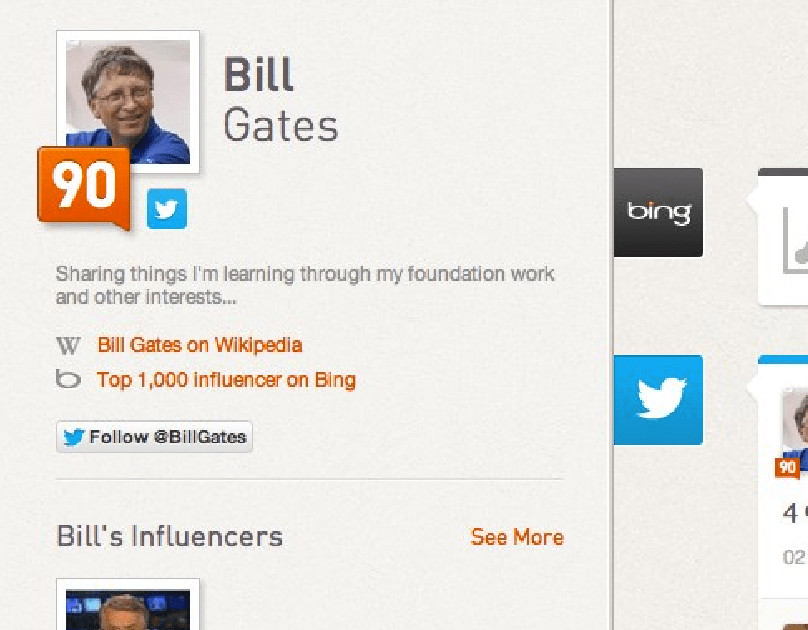Screen dimensions: 808x630
Task: Open the blue Twitter tile in the timeline
Action: [658, 399]
